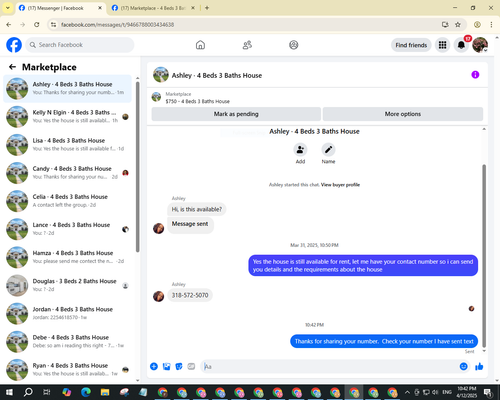500x400 pixels.
Task: Click the Name edit pencil icon
Action: 328,150
